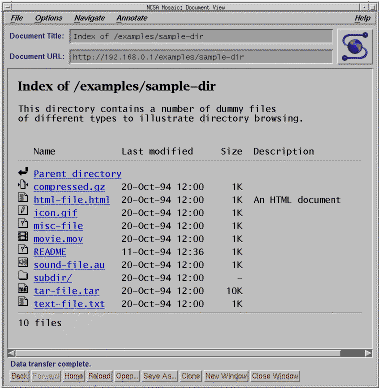Click the 'Name' column header
Image resolution: width=379 pixels, height=388 pixels.
pyautogui.click(x=44, y=151)
